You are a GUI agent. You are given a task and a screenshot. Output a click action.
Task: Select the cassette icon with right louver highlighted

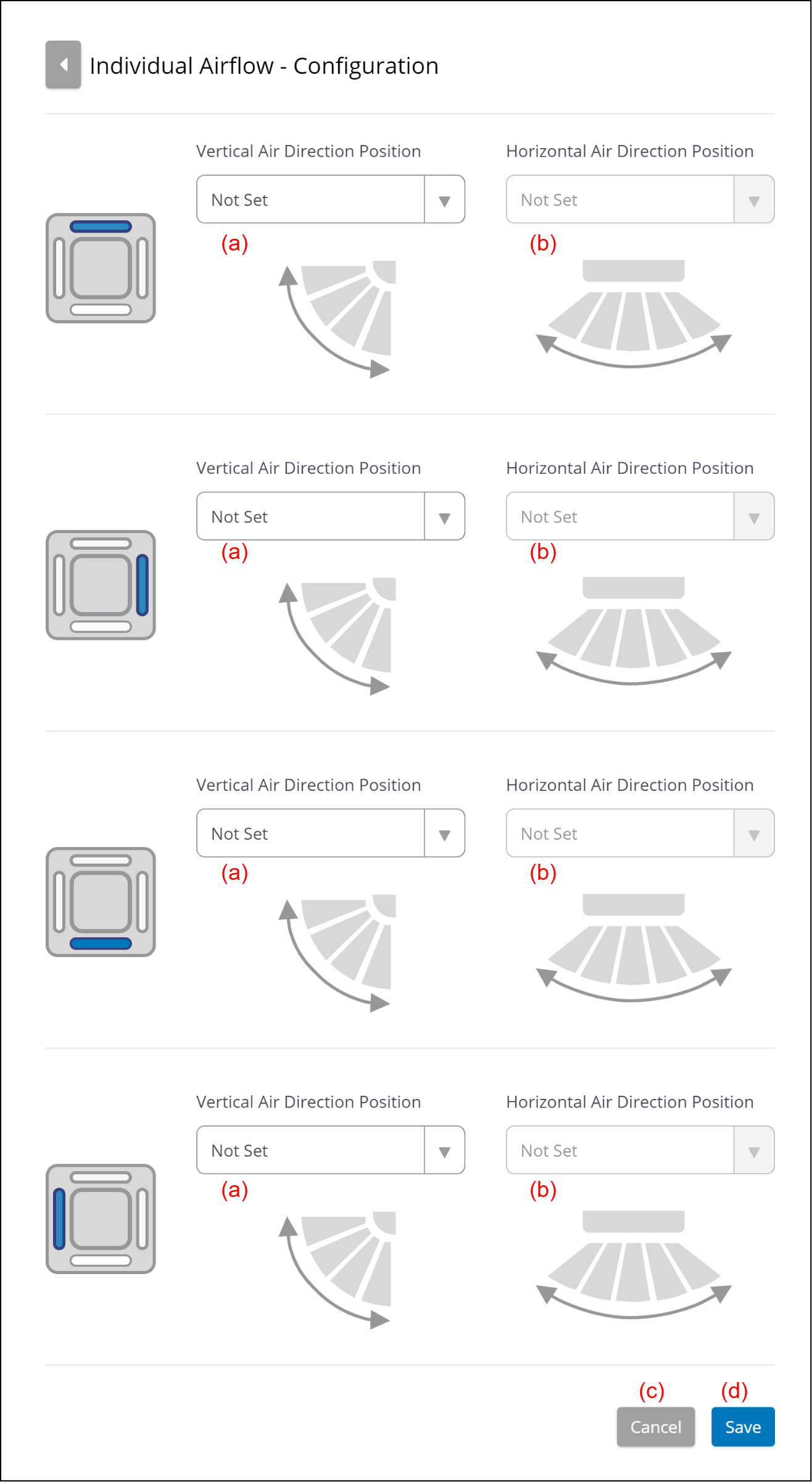click(x=101, y=585)
